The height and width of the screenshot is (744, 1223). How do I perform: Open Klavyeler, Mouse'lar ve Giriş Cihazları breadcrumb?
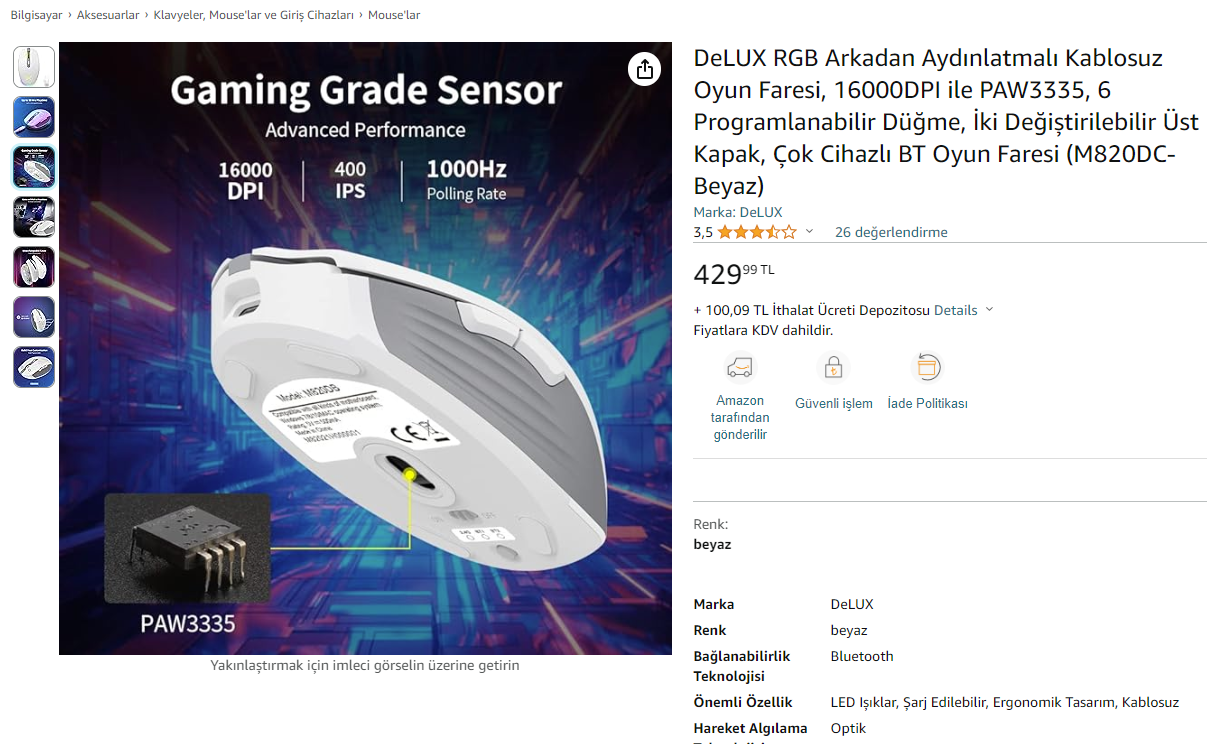pos(253,15)
